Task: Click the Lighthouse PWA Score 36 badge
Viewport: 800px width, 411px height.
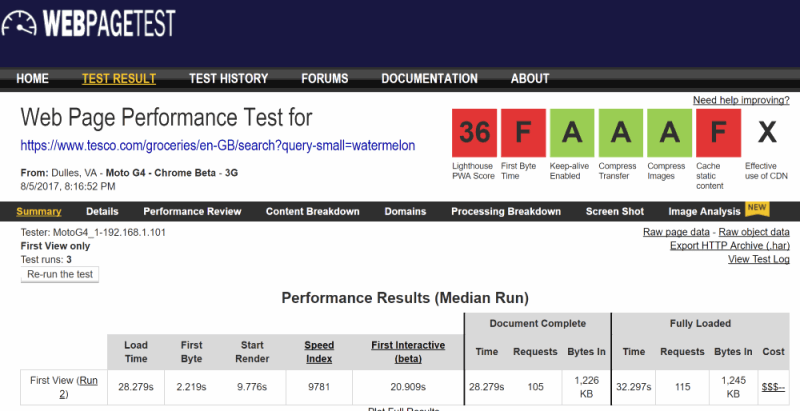Action: (474, 133)
